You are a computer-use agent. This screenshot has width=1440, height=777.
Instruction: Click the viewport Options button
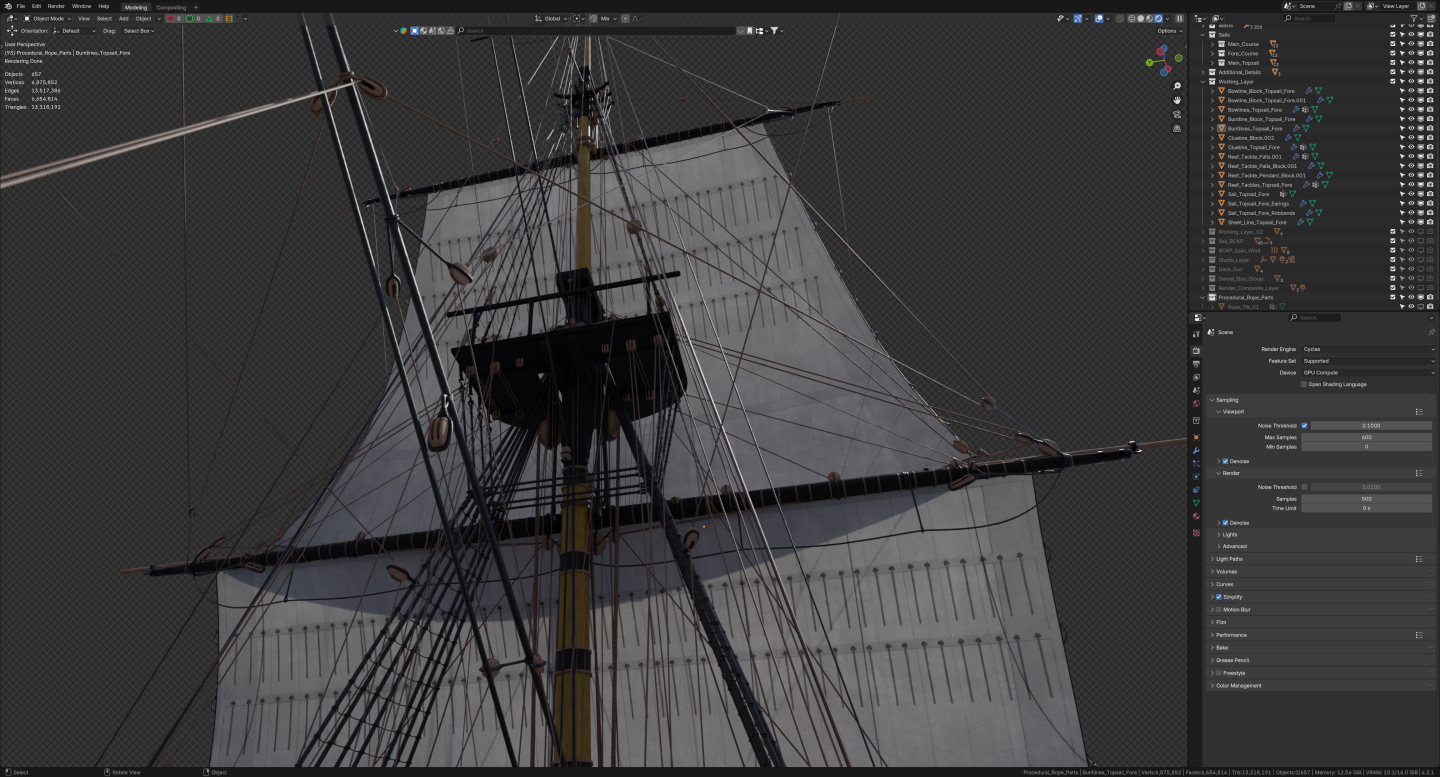coord(1168,31)
